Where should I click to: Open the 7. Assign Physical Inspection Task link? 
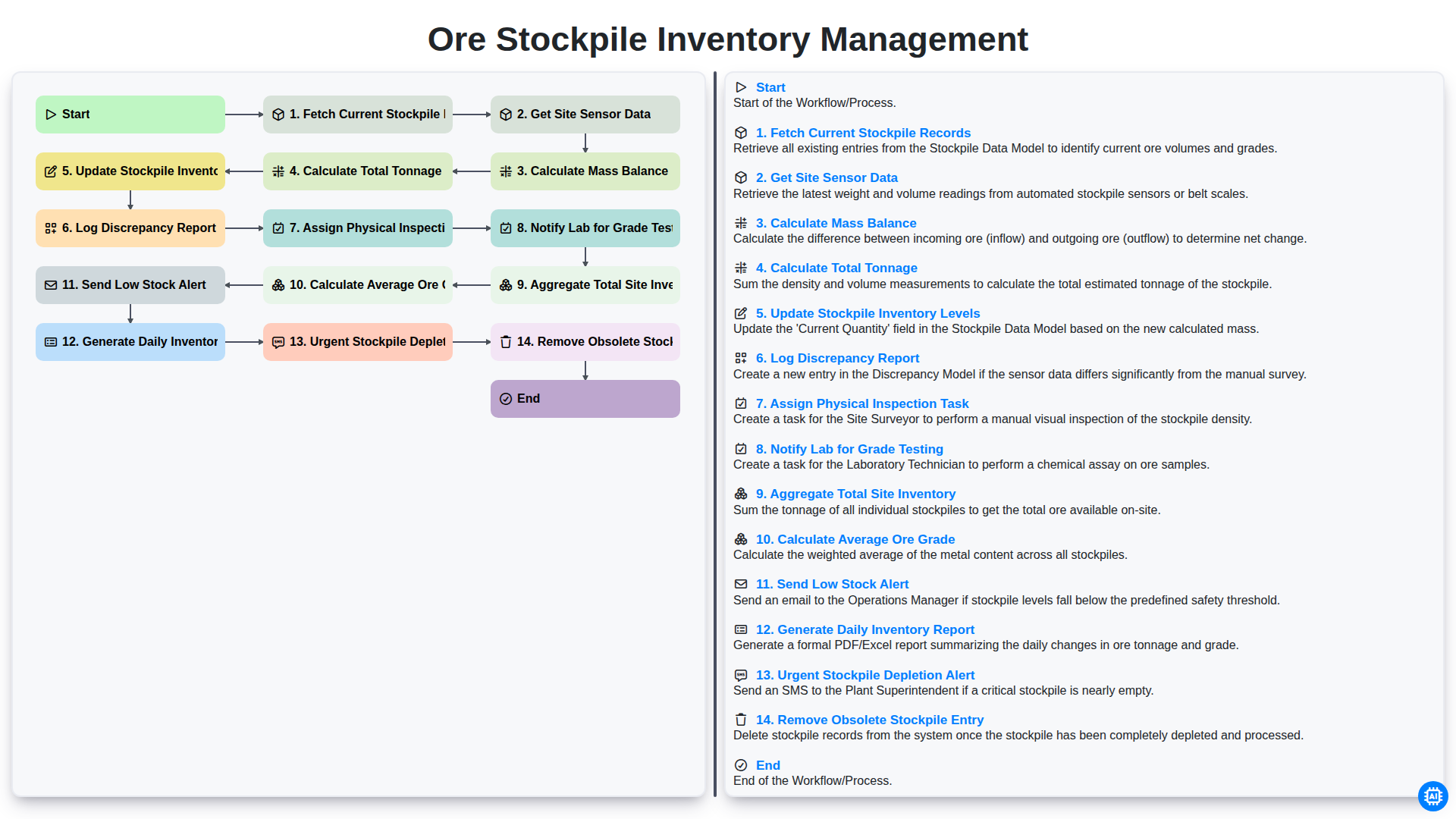coord(862,403)
